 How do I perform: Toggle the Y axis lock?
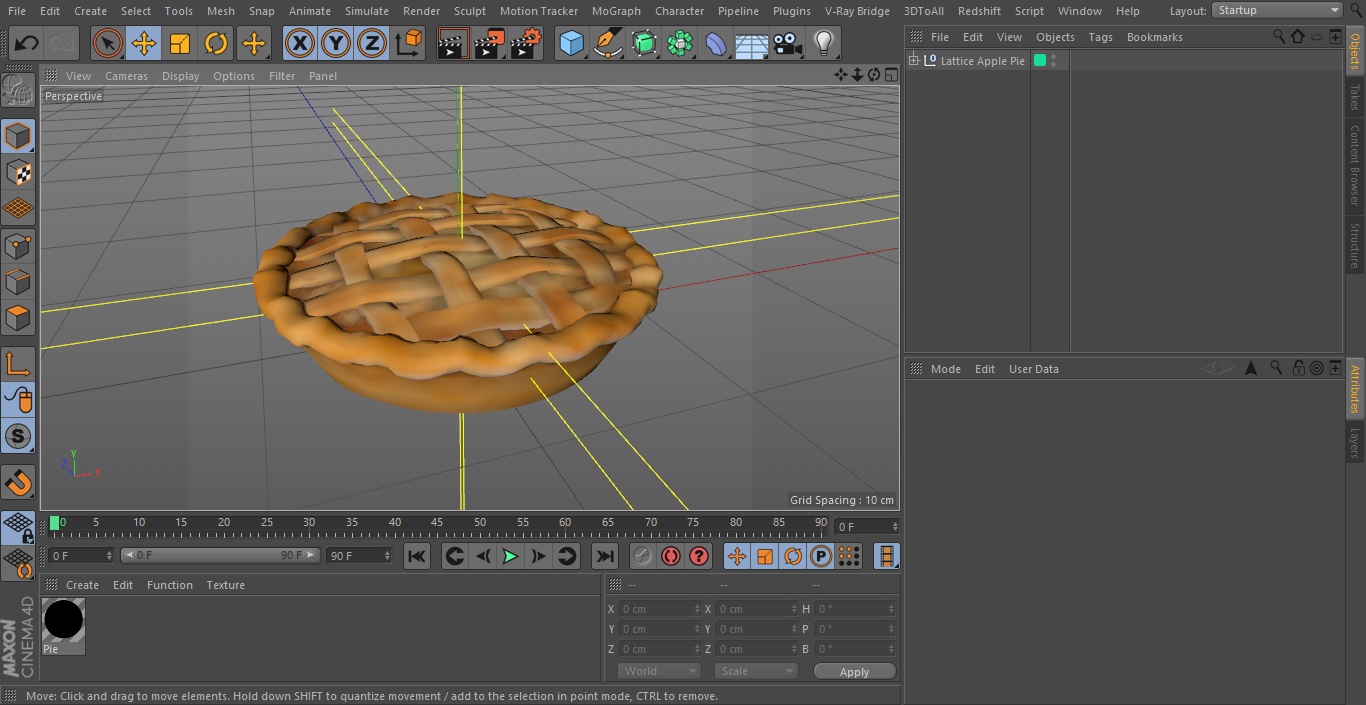click(x=336, y=44)
